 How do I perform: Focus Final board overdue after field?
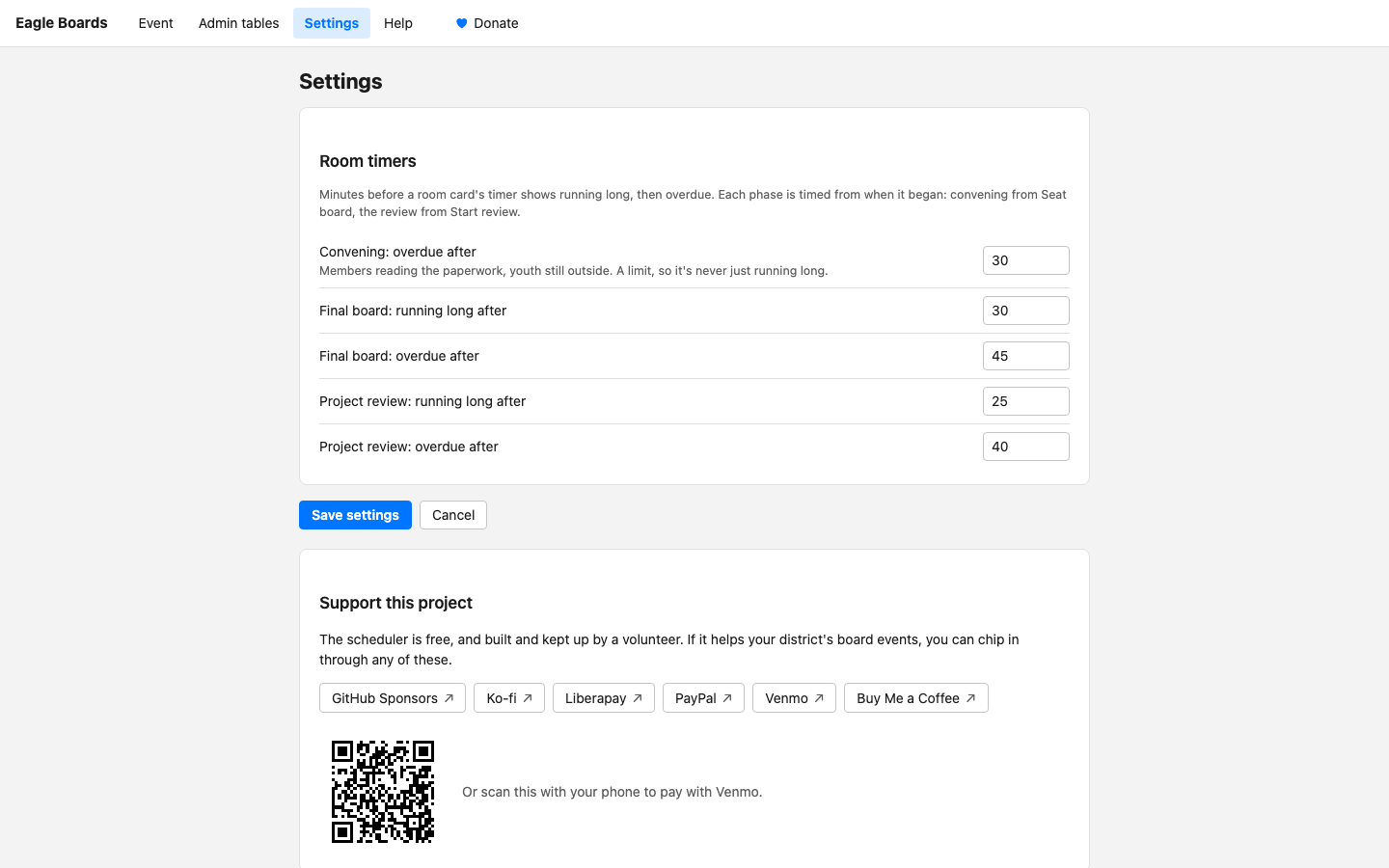1026,356
